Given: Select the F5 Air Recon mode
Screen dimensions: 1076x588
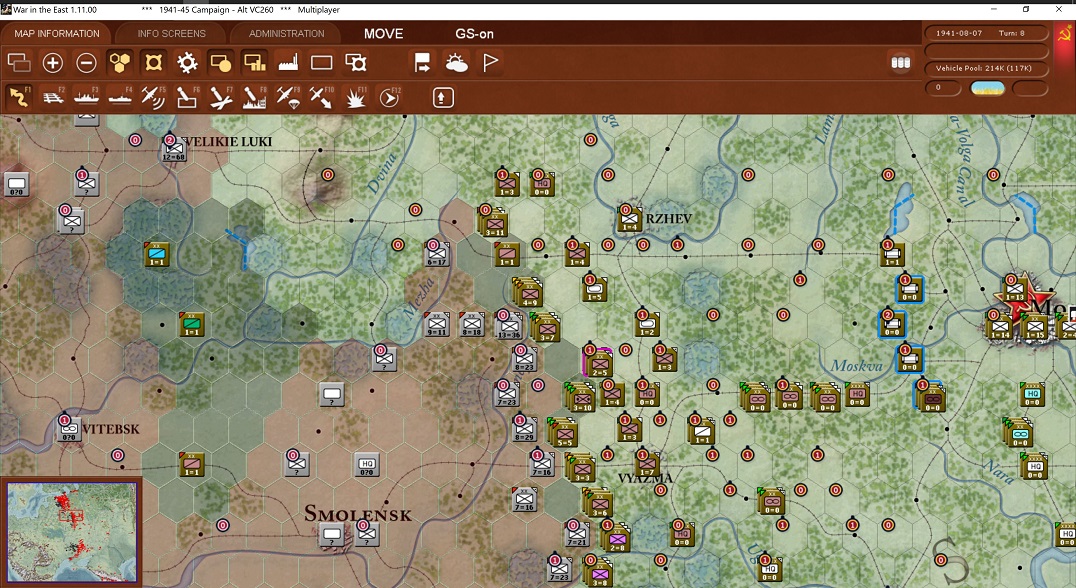Looking at the screenshot, I should coord(153,97).
